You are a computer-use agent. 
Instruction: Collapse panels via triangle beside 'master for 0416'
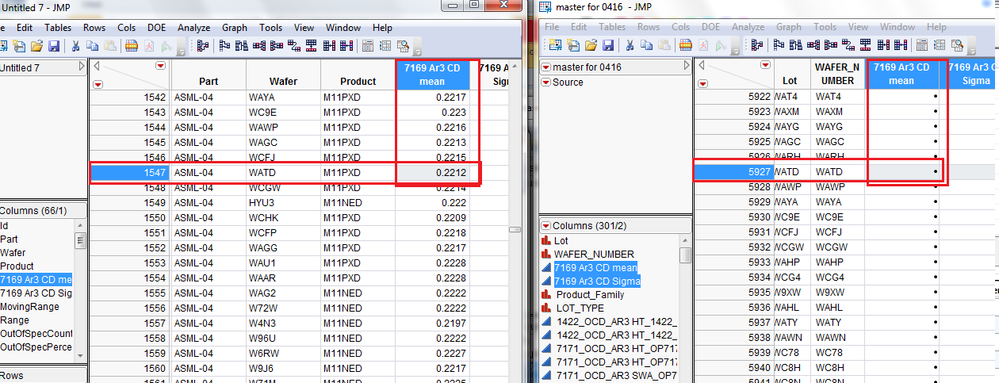[686, 66]
